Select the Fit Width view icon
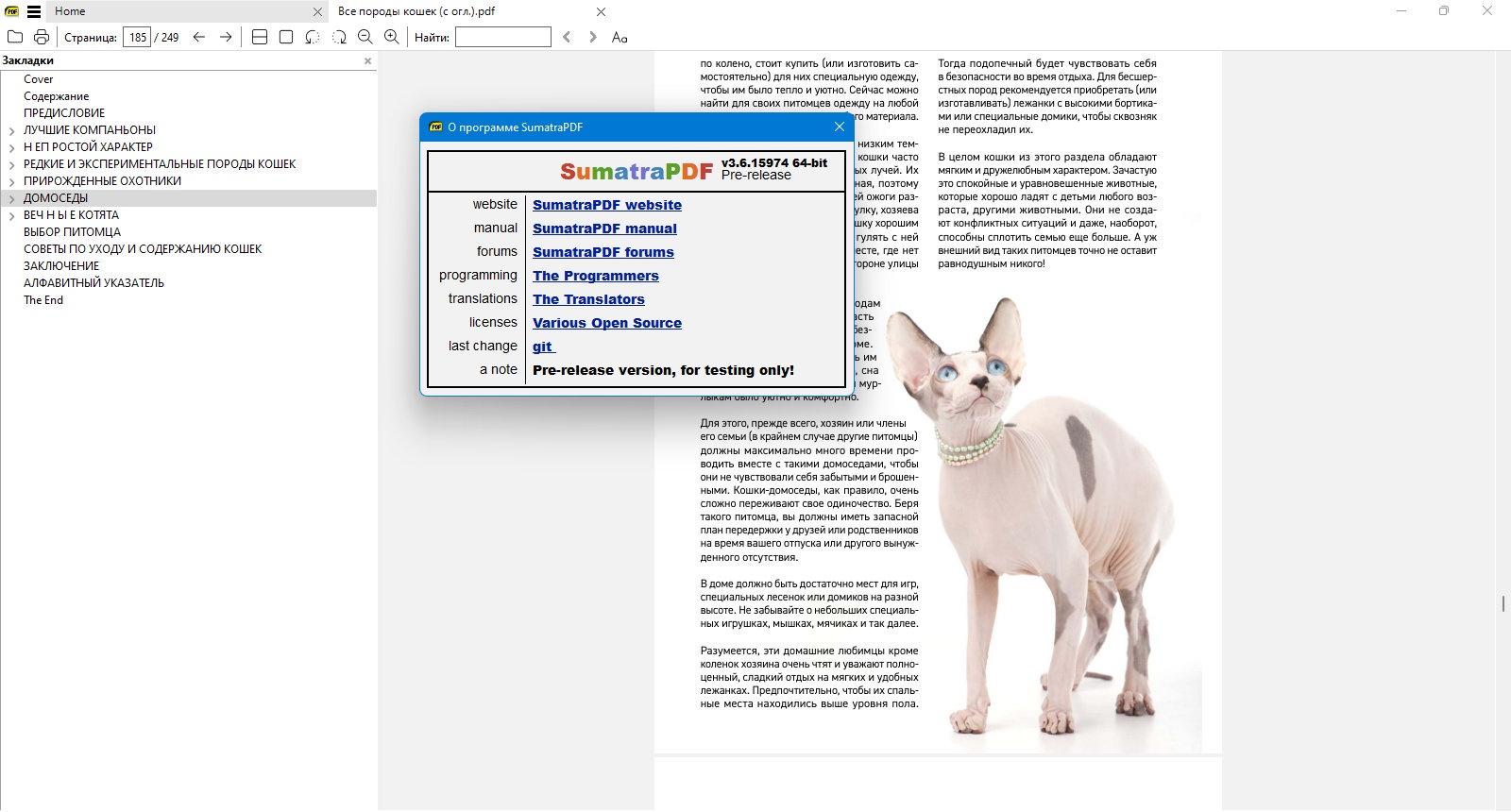Screen dimensions: 1511x812 (x=260, y=37)
